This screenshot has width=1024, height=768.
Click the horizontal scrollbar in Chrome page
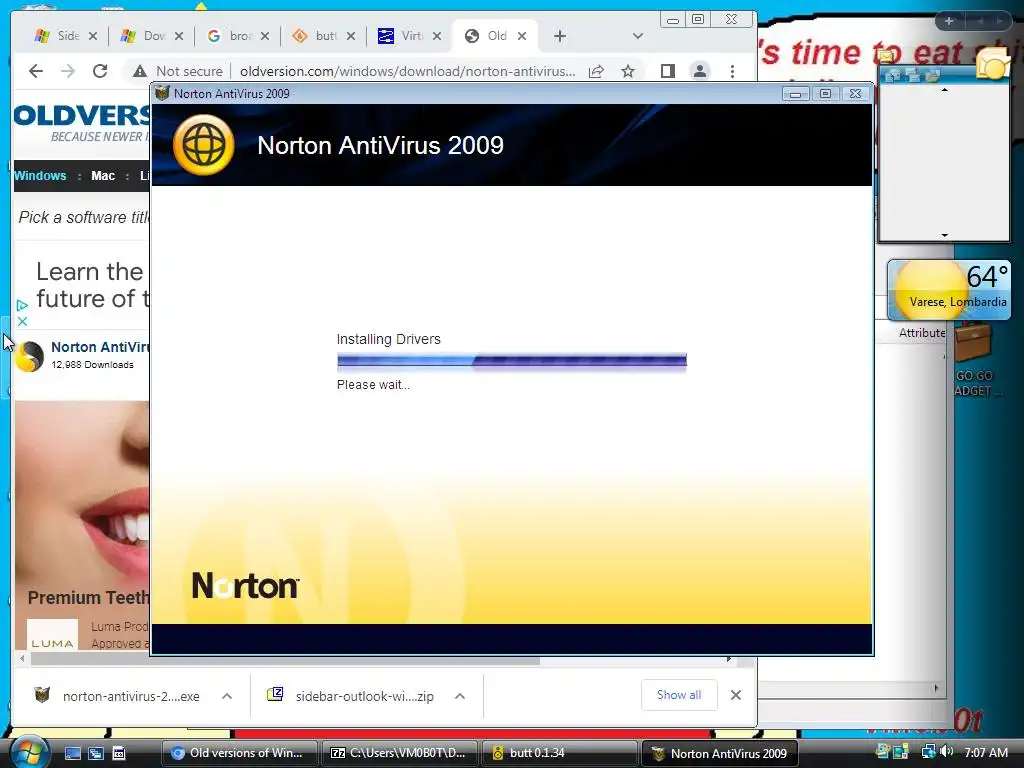pyautogui.click(x=285, y=660)
